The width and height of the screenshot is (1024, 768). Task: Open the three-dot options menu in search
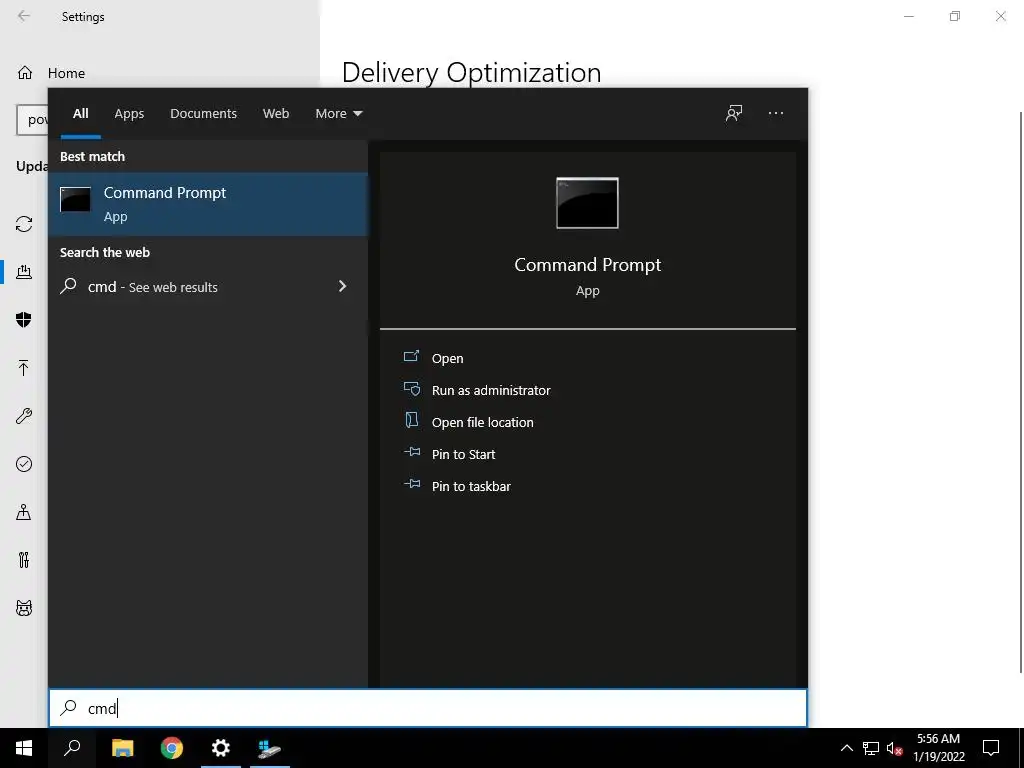776,113
